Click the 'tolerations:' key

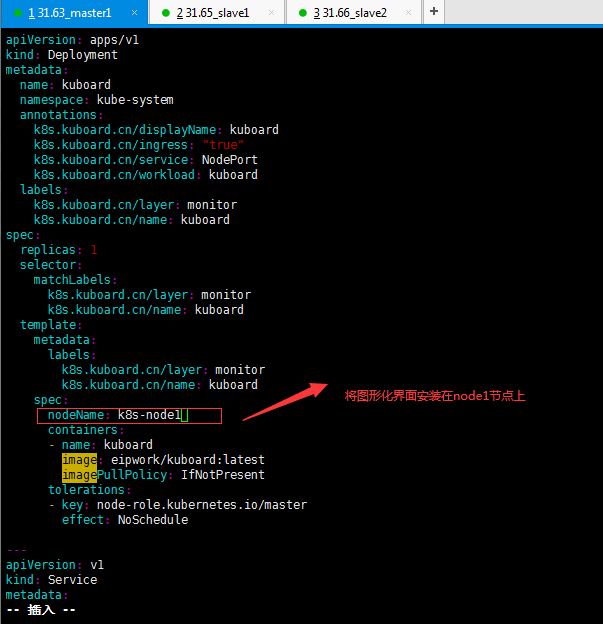(x=89, y=490)
